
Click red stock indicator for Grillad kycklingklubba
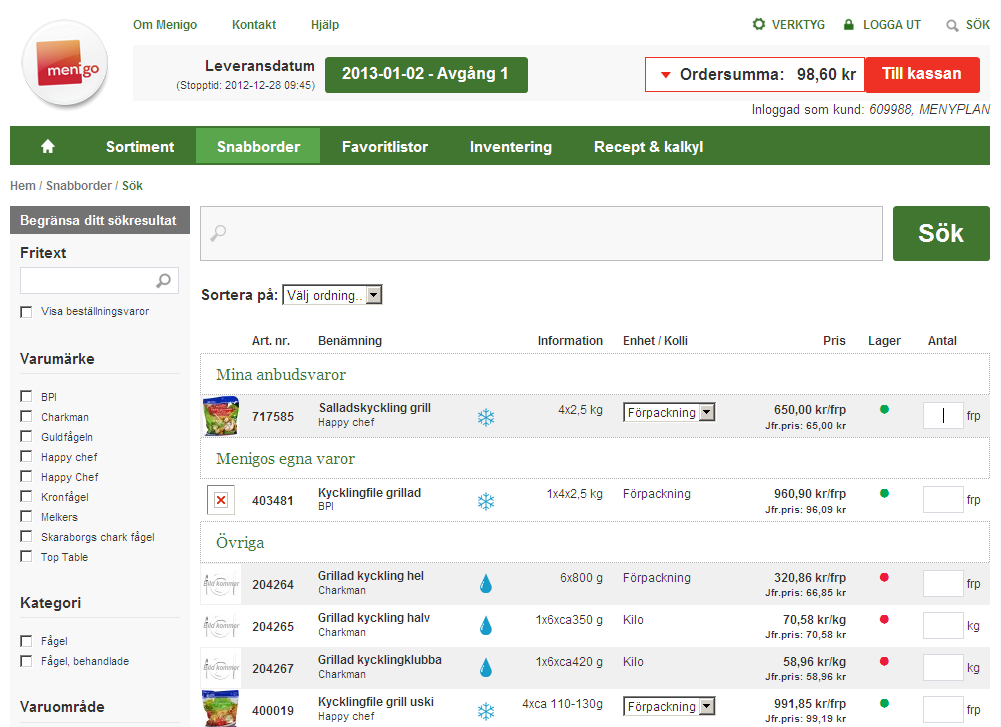(884, 661)
